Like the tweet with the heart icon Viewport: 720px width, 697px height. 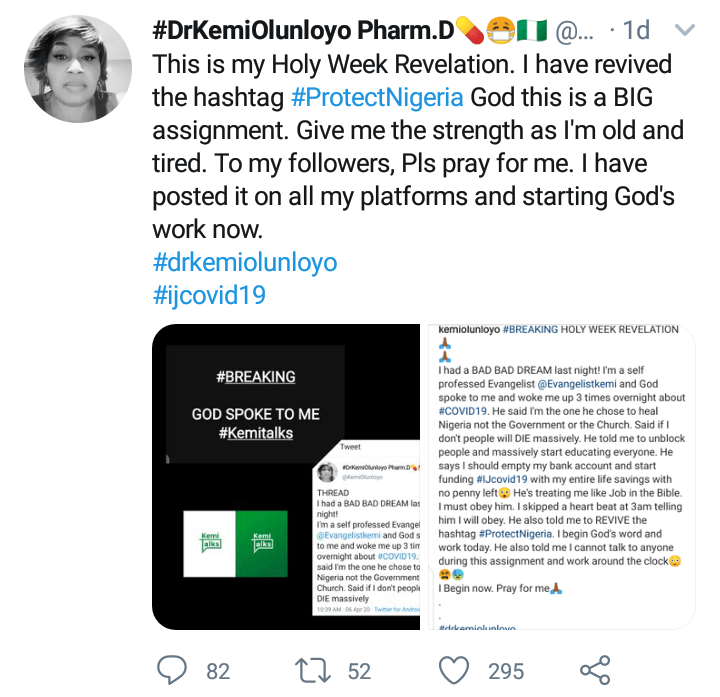455,669
